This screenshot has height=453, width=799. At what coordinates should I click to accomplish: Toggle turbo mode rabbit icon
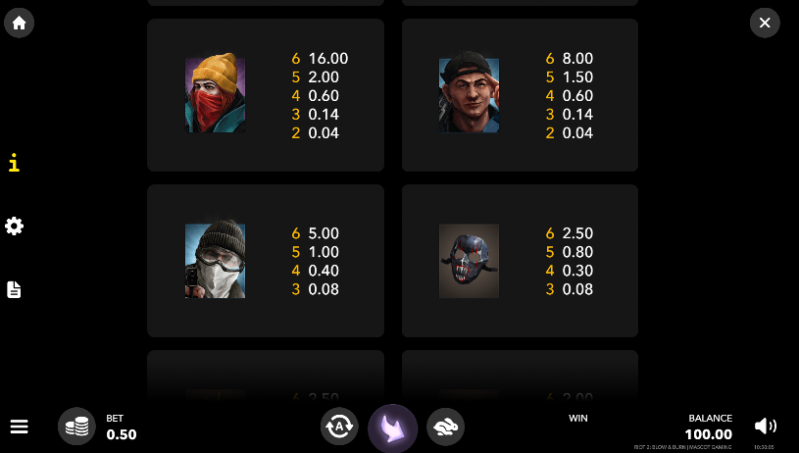point(445,427)
